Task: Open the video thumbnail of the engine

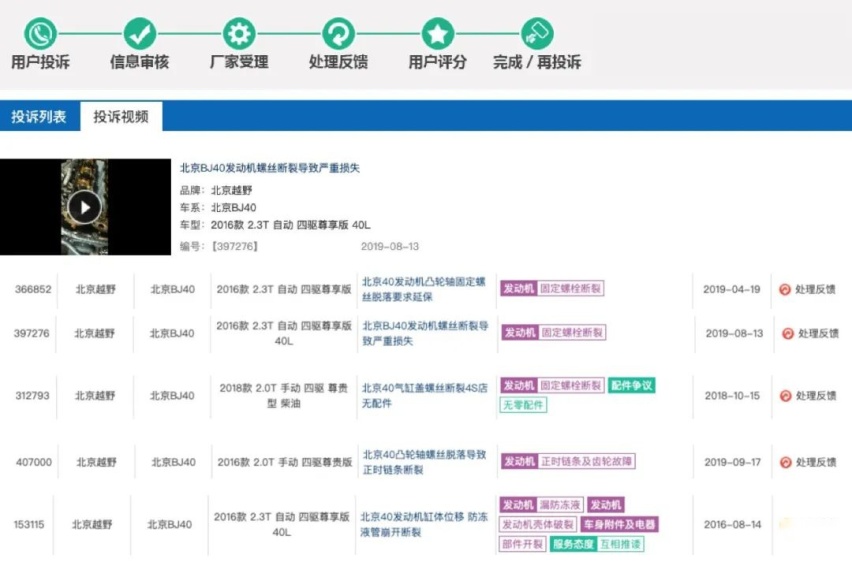Action: [x=85, y=207]
